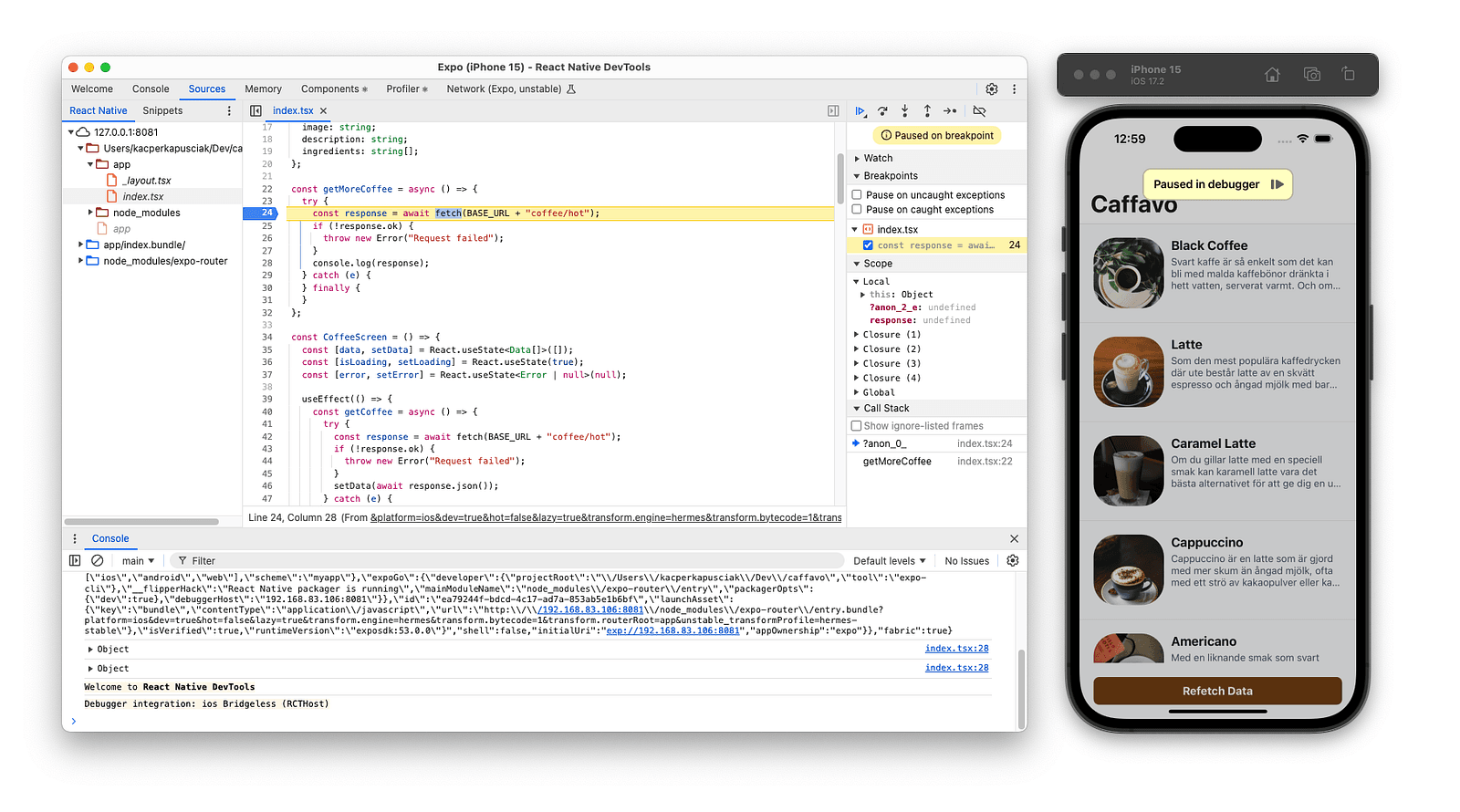The height and width of the screenshot is (812, 1460).
Task: Type in the console Filter field
Action: coord(511,561)
